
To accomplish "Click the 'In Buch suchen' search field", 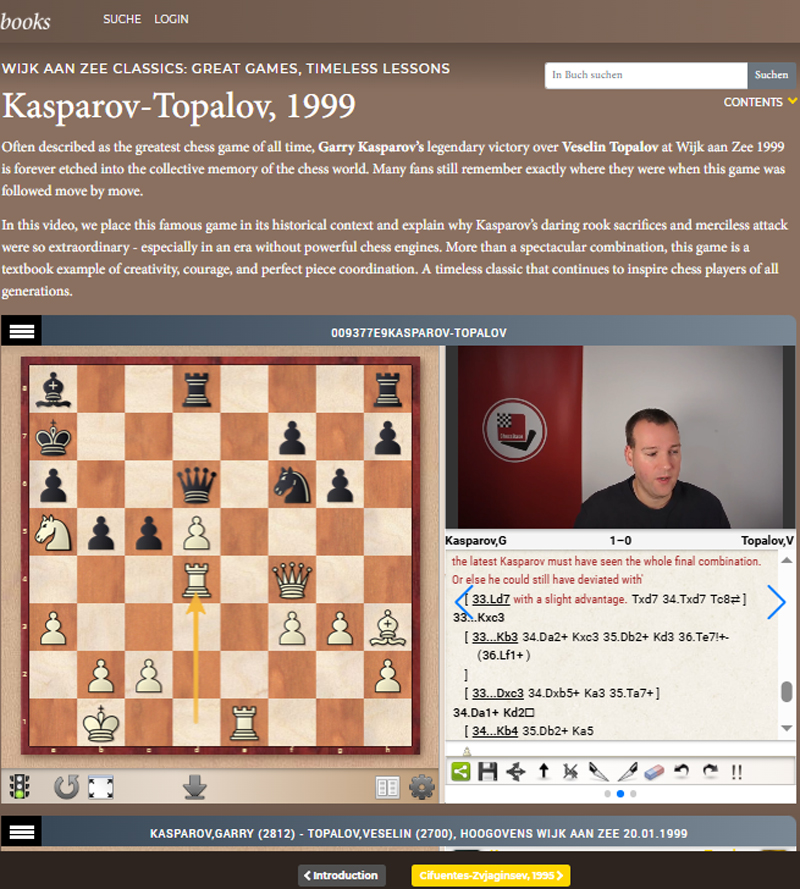I will click(x=646, y=75).
